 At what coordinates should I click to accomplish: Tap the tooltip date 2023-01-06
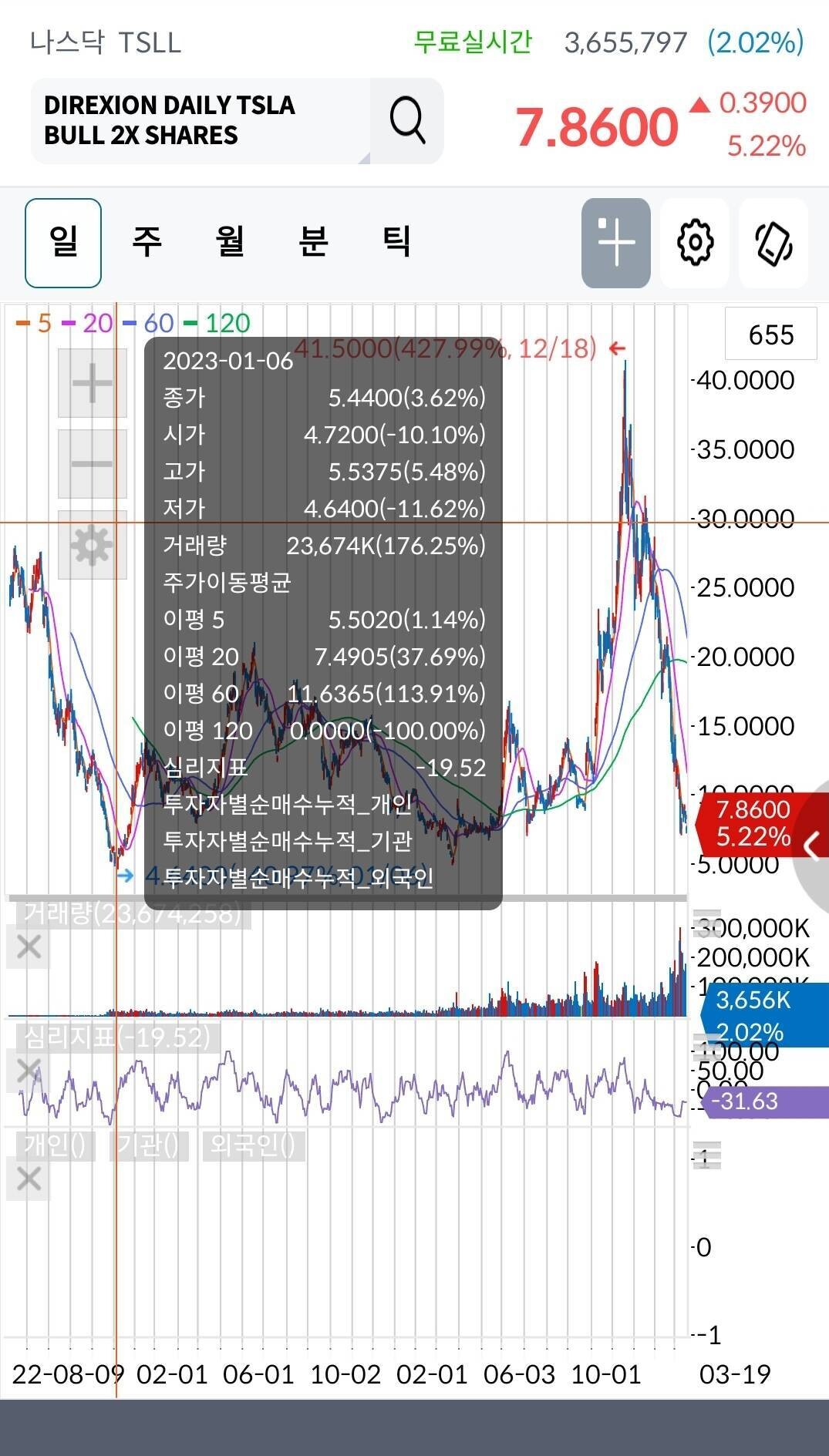point(228,361)
